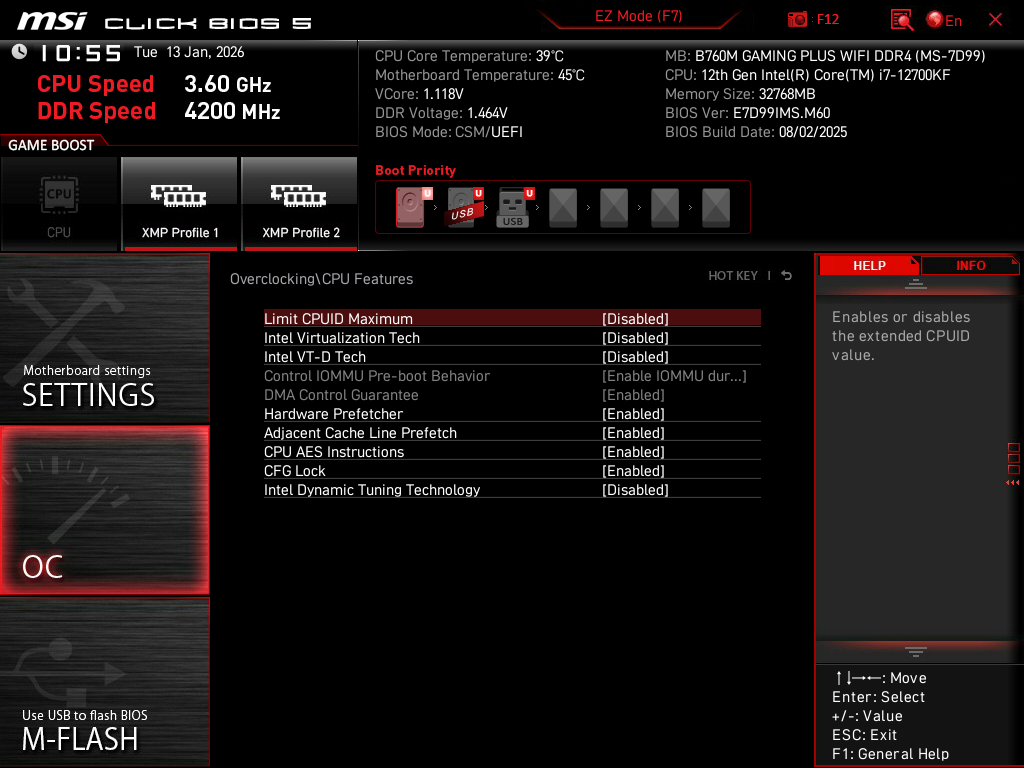Change Adjacent Cache Line Prefetch [Enabled] value
The height and width of the screenshot is (768, 1024).
[x=633, y=432]
